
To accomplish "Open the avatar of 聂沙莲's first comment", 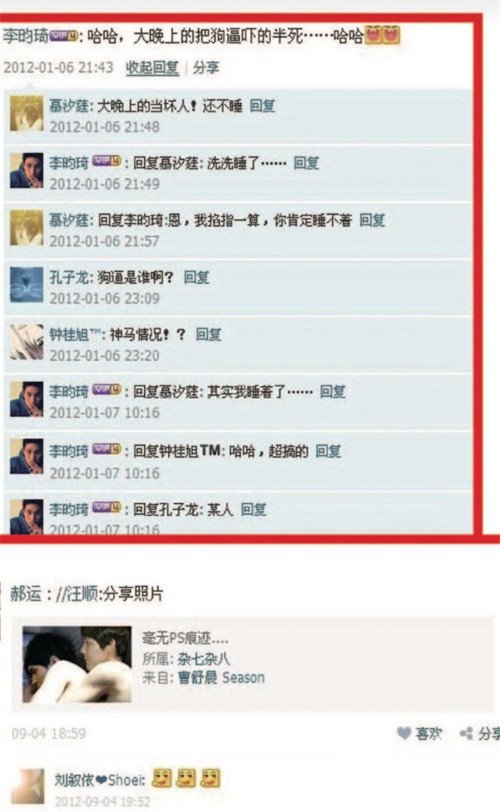I will click(26, 113).
